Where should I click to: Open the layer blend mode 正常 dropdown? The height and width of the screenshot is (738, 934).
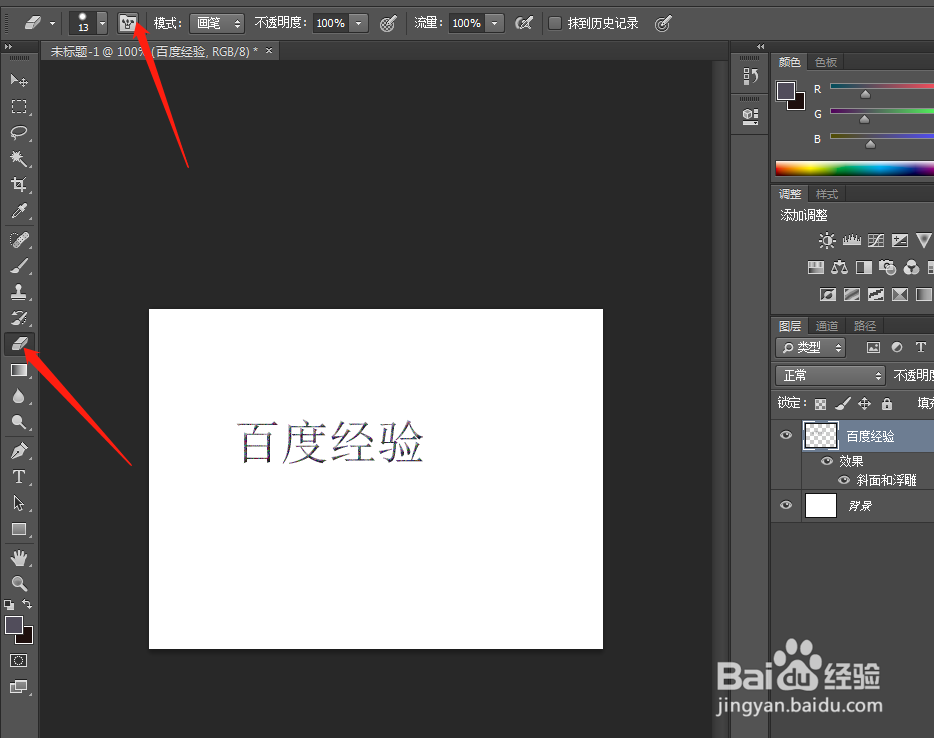tap(830, 375)
